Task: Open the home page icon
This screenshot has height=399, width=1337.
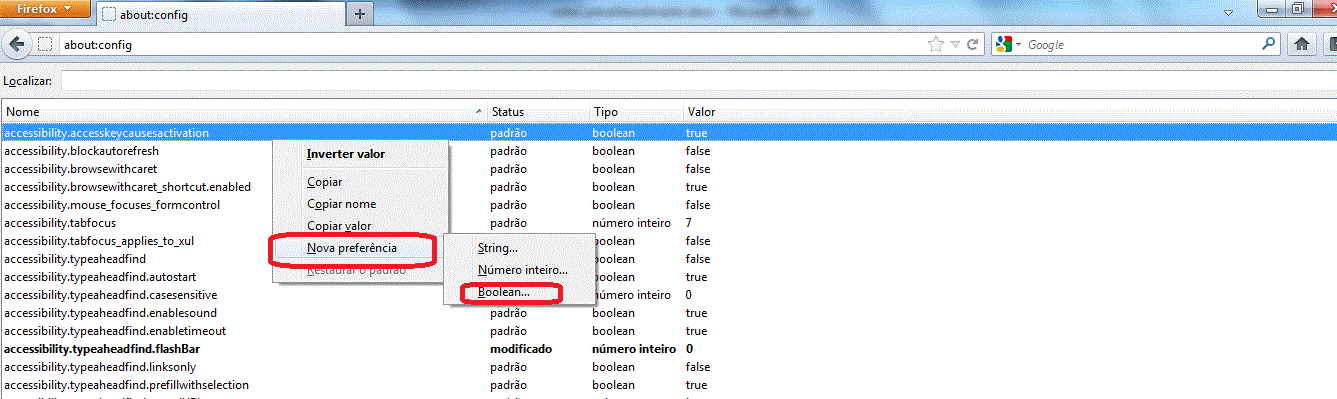Action: (x=1302, y=45)
